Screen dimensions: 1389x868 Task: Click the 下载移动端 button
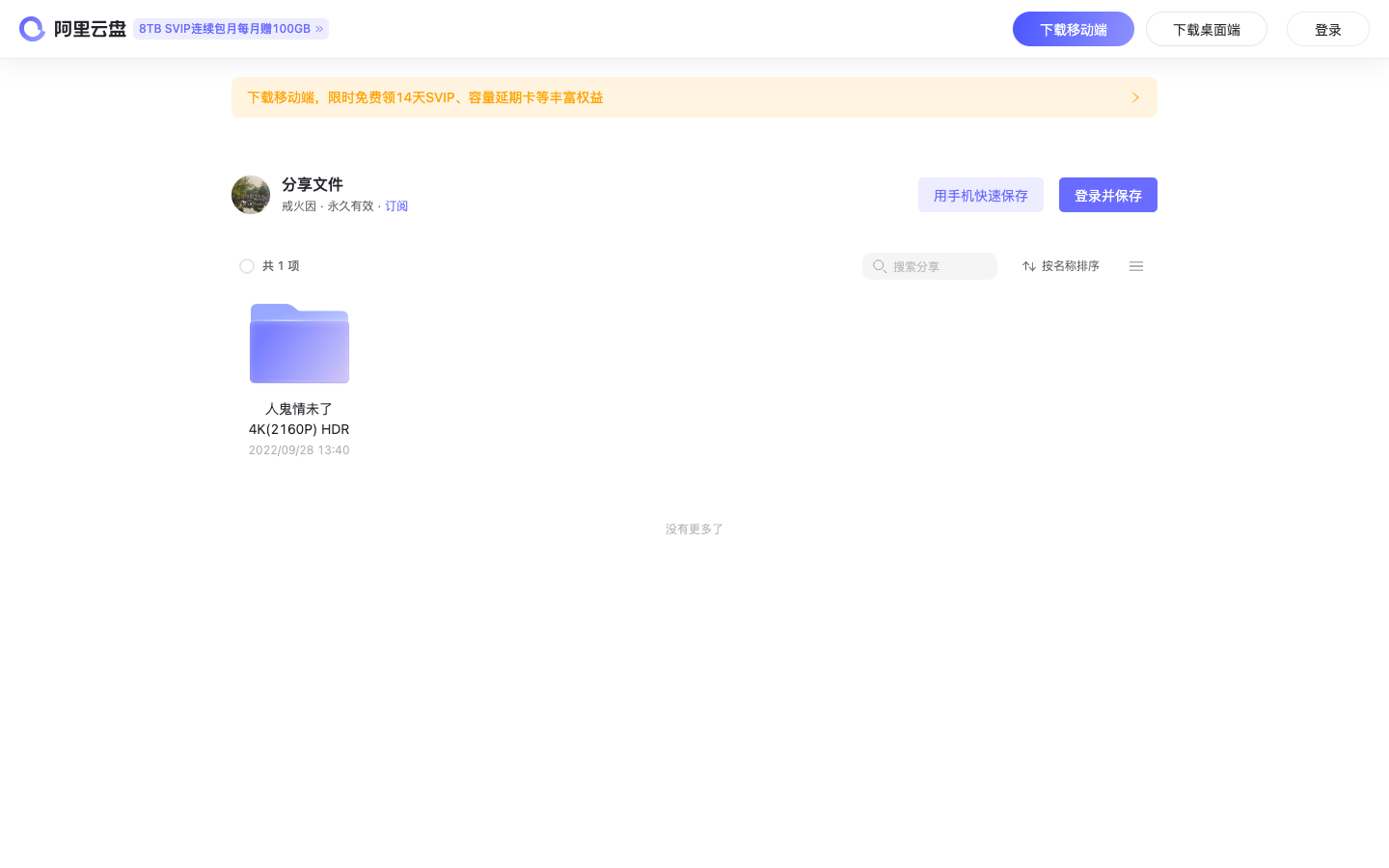point(1074,29)
